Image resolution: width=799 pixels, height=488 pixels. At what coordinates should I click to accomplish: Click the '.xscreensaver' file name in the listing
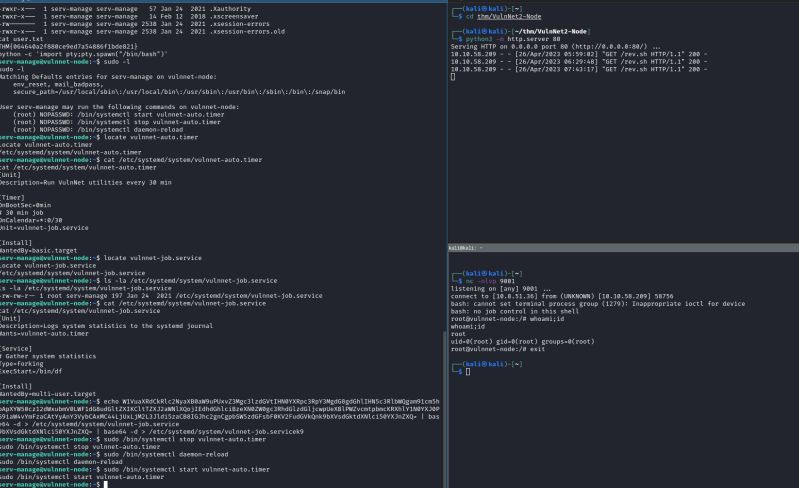coord(233,16)
